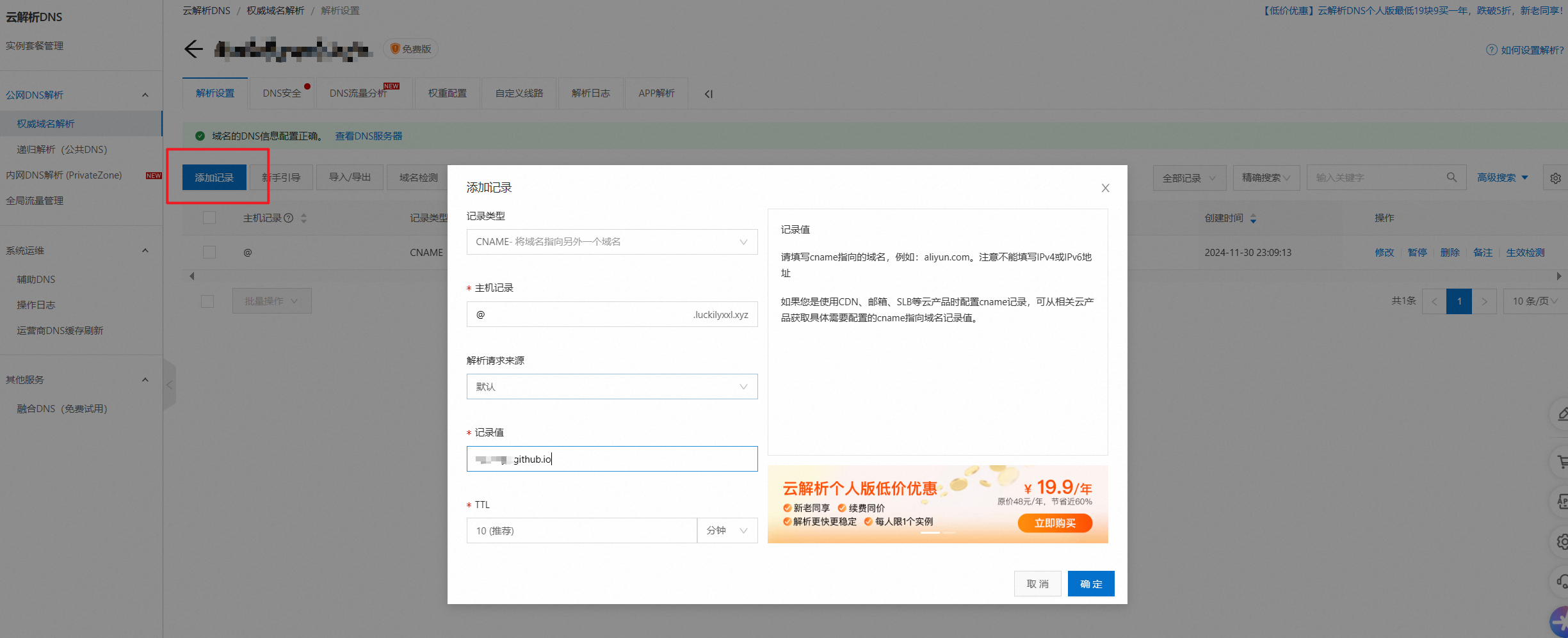
Task: Click 暂停 for the @ record
Action: click(x=1418, y=253)
